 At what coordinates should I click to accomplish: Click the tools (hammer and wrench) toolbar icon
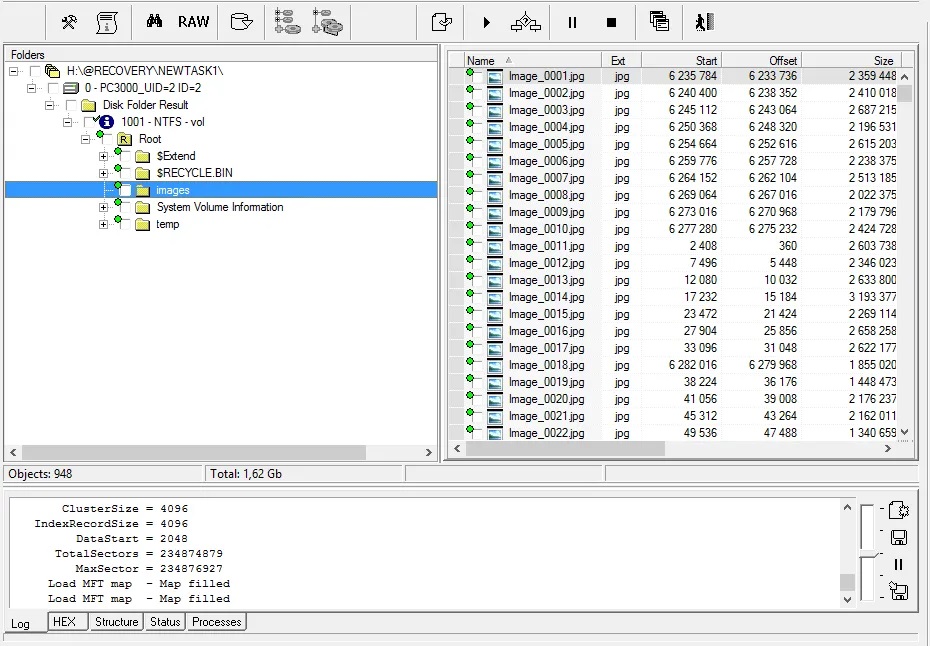point(69,22)
